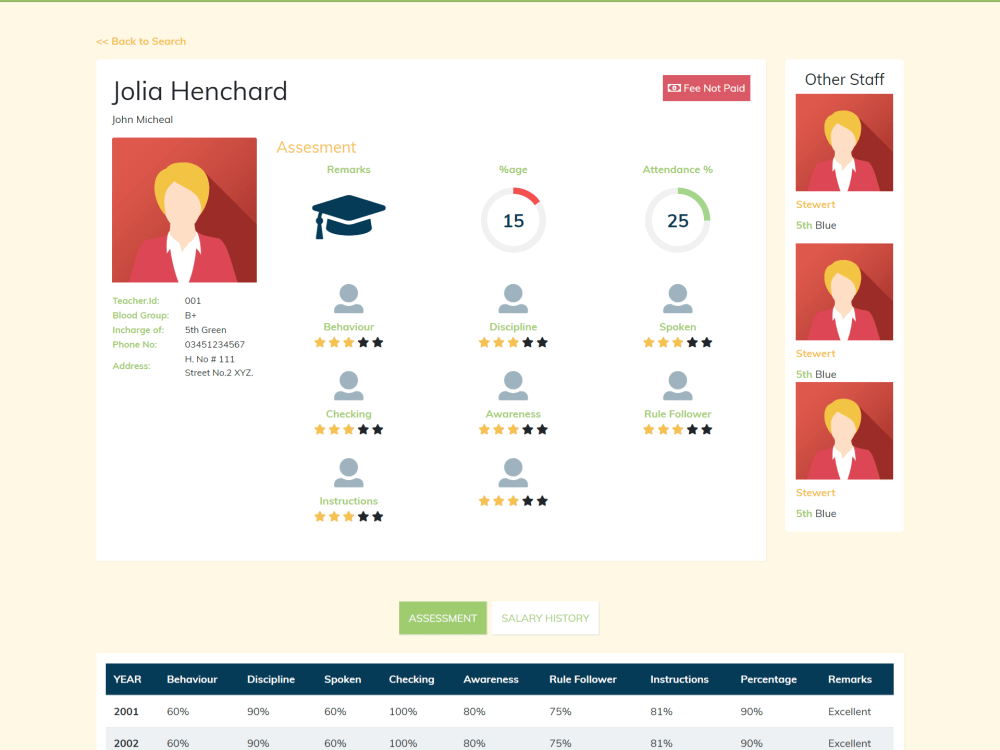
Task: Click the Instructions person icon
Action: point(348,473)
